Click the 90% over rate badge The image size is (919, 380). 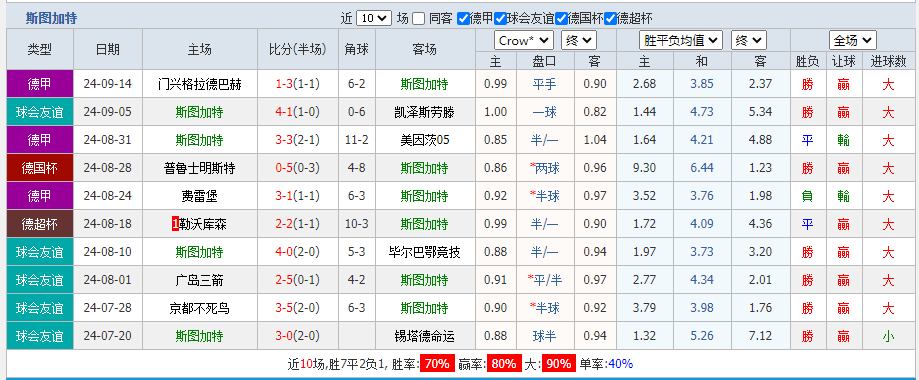pos(559,364)
